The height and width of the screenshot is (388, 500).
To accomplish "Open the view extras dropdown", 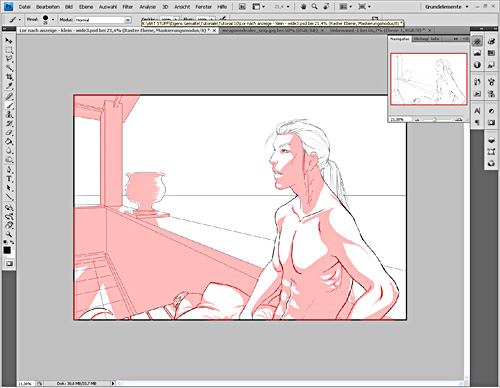I will tap(259, 7).
